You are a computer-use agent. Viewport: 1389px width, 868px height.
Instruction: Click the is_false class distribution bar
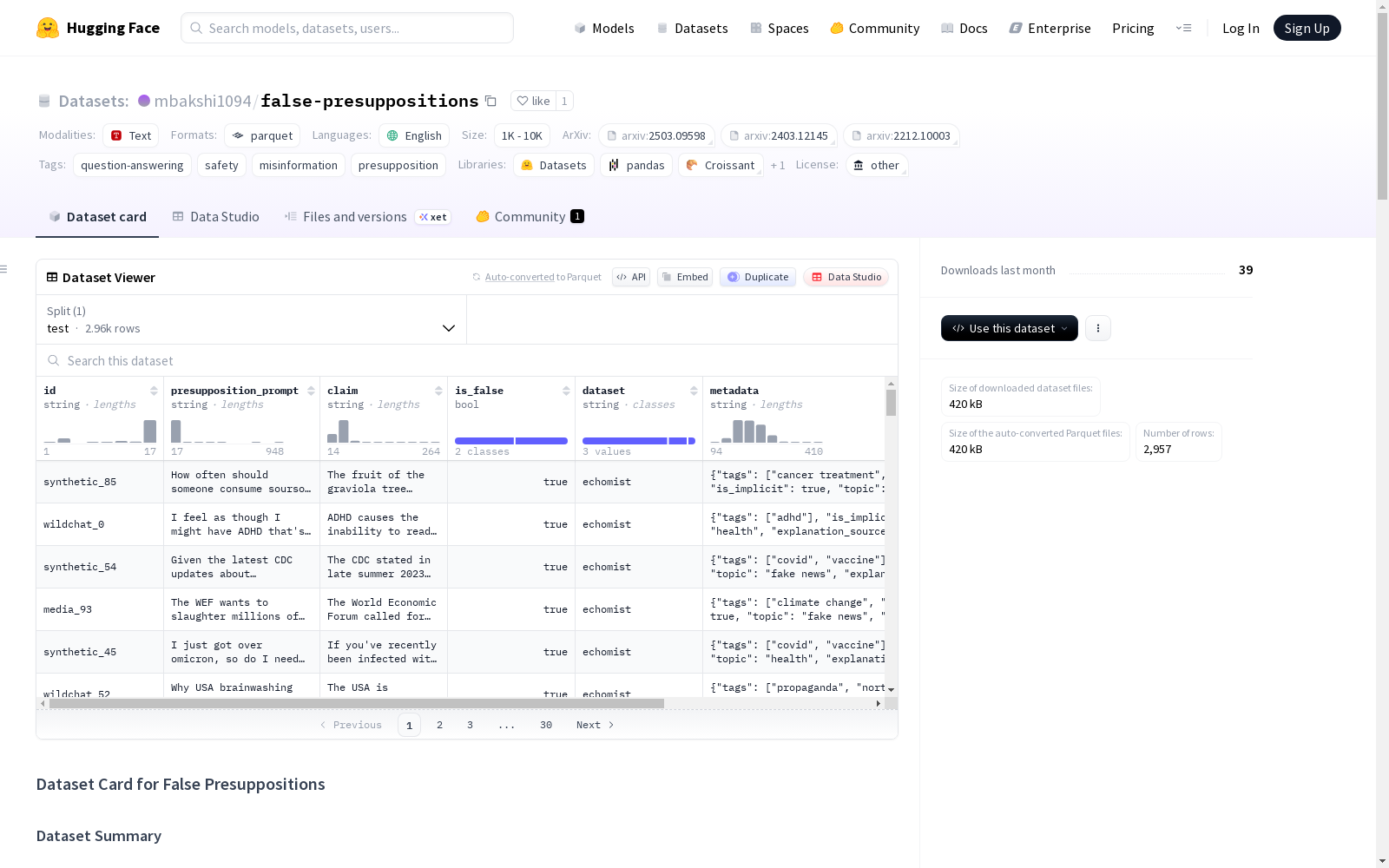pyautogui.click(x=511, y=441)
